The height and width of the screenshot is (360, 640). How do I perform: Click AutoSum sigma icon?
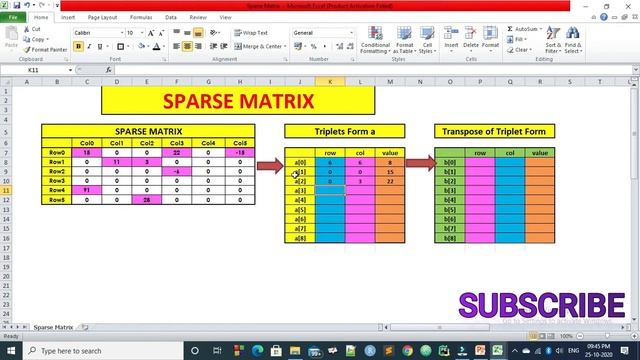click(510, 29)
